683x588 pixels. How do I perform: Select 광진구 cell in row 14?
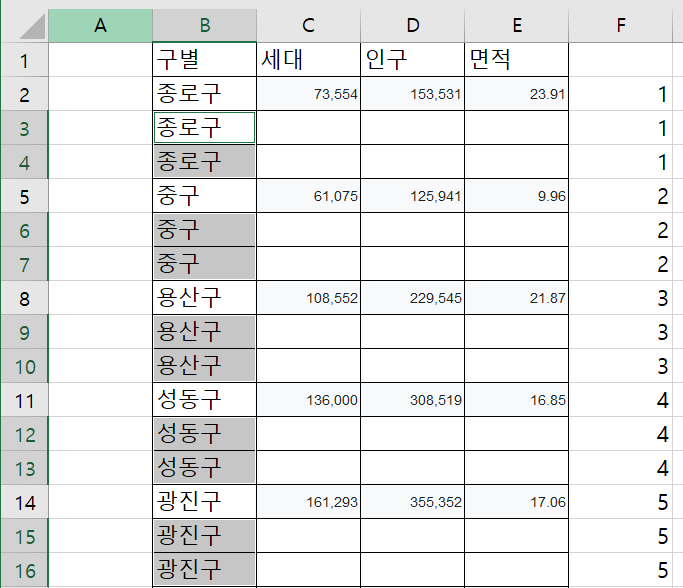click(204, 502)
